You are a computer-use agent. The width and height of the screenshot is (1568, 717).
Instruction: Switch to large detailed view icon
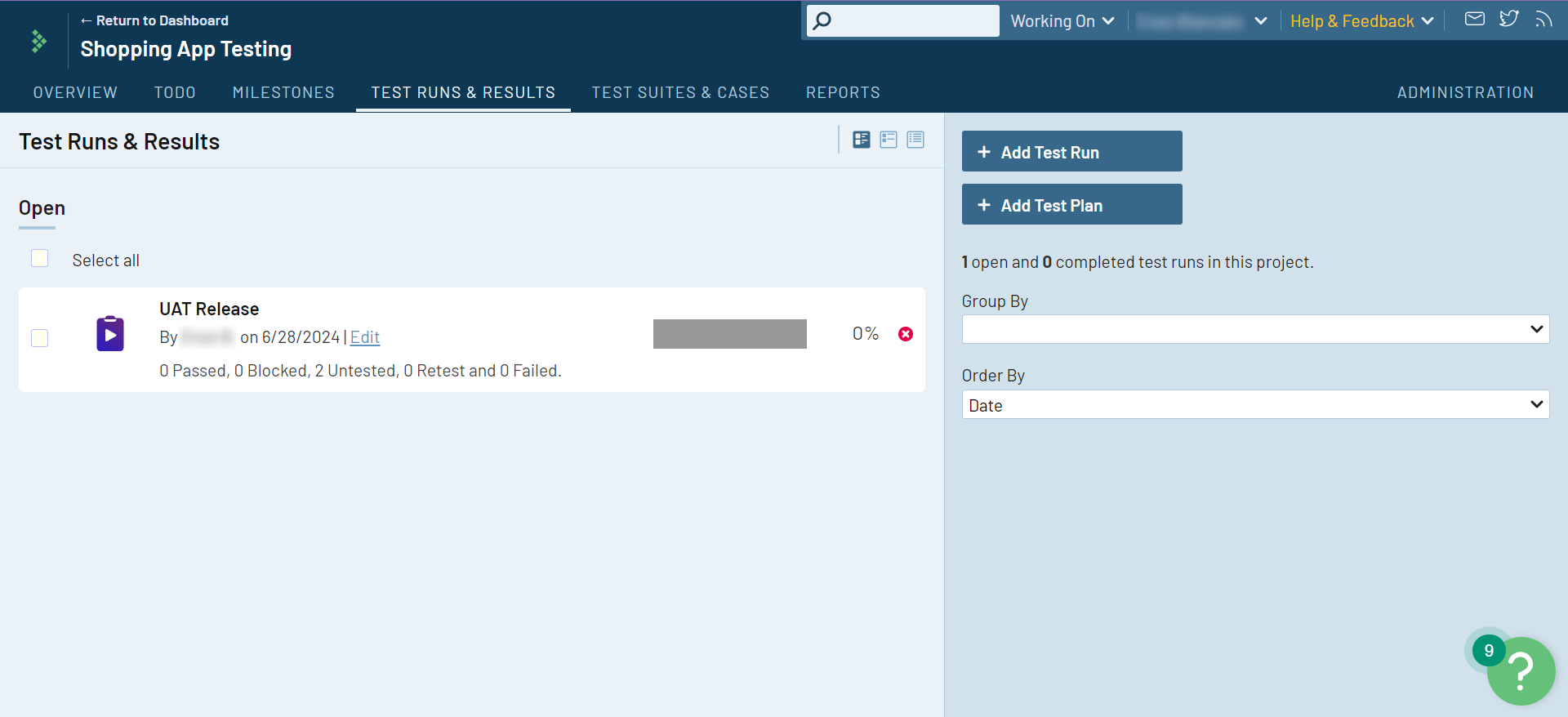click(x=862, y=140)
